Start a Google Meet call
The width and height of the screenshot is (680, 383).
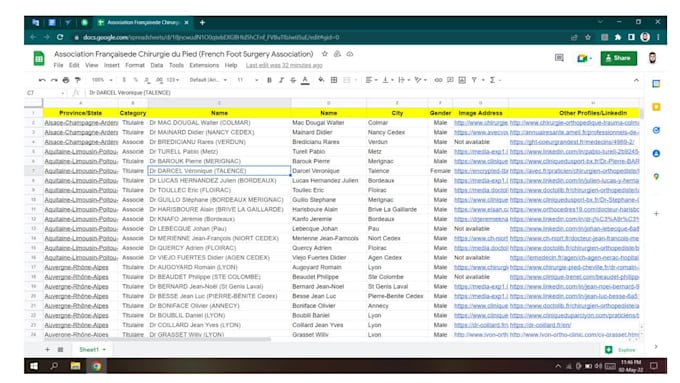point(584,58)
